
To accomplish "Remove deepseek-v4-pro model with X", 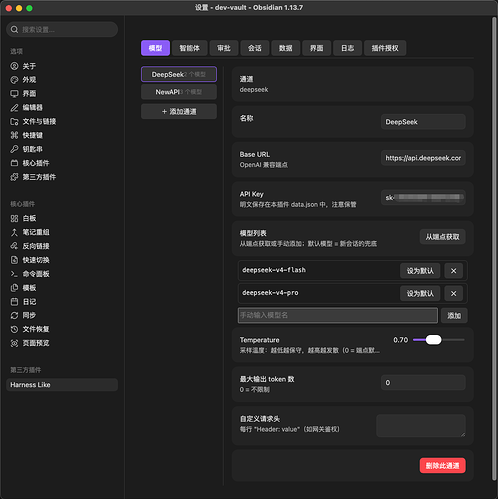I will click(453, 293).
